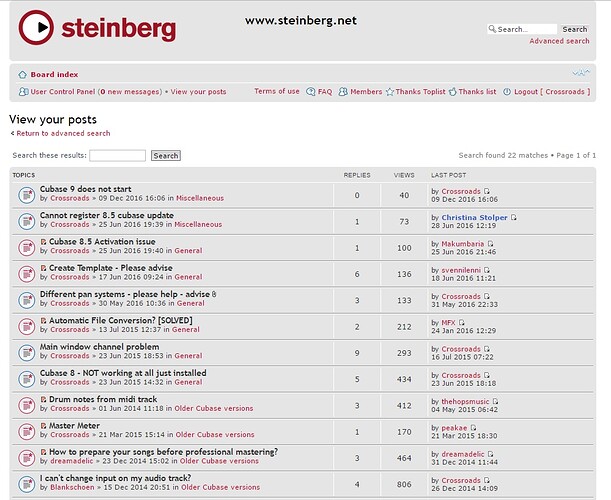Click topic icon for Cannot register 8.5 cubase update

[x=26, y=221]
